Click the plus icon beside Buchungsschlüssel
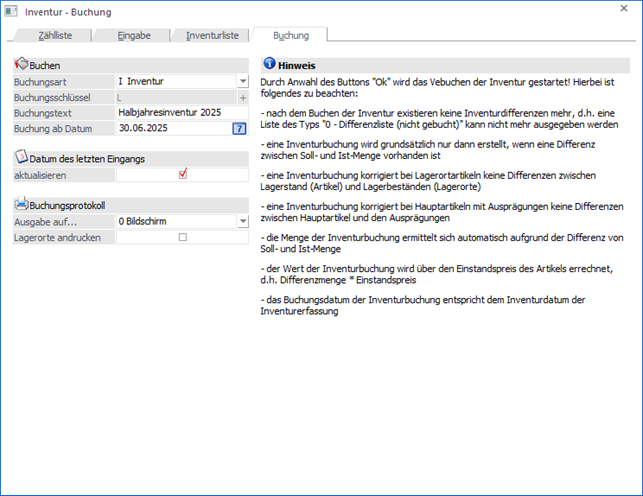 (242, 98)
